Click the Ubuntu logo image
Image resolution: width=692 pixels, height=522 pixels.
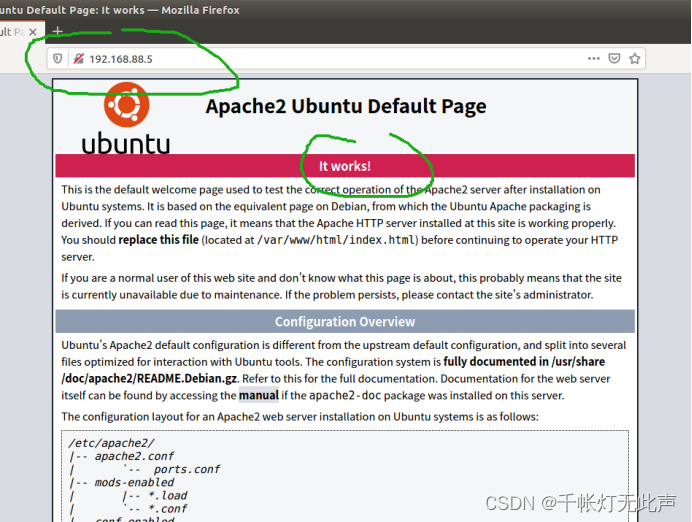tap(126, 118)
